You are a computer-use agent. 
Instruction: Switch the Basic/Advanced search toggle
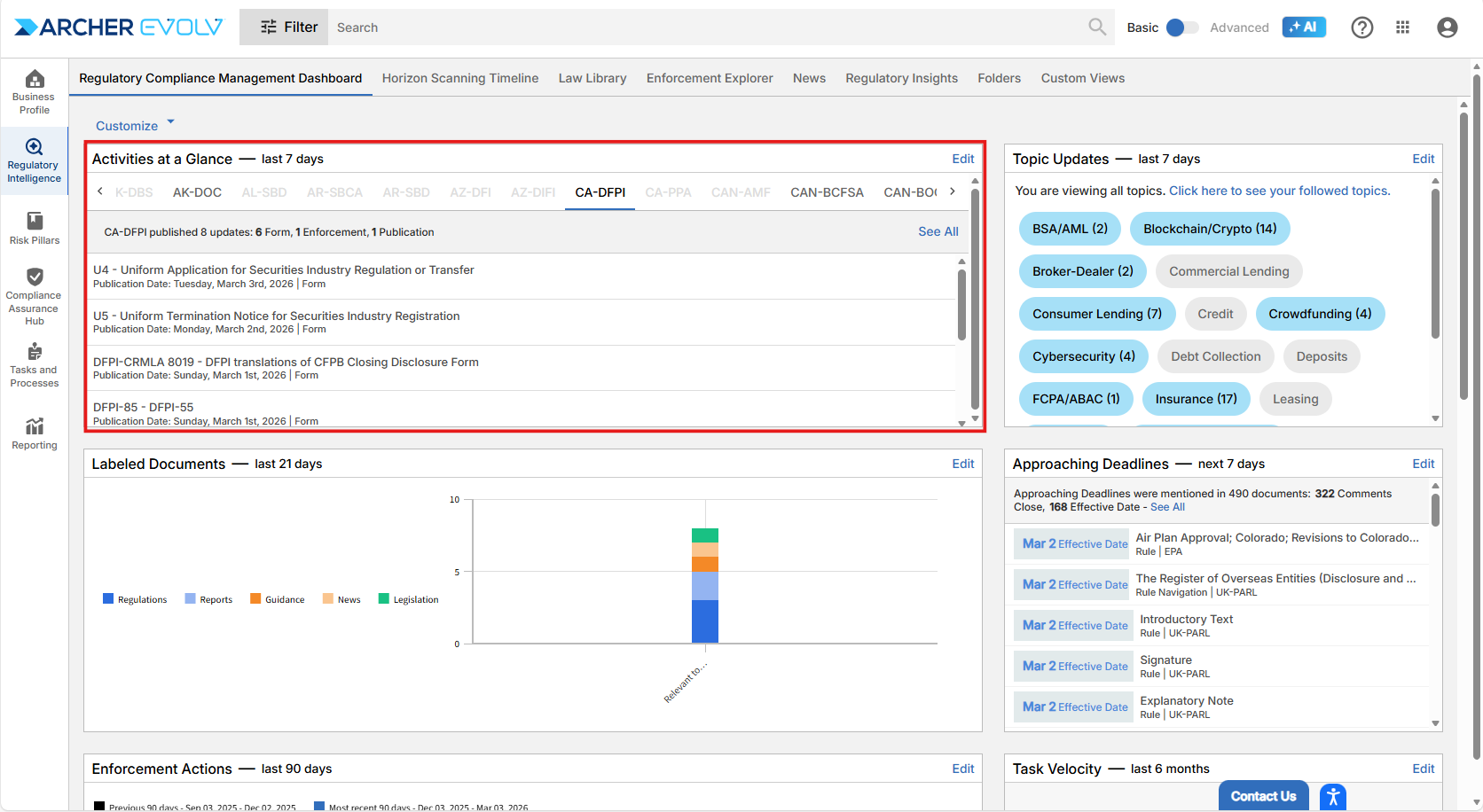pos(1181,27)
